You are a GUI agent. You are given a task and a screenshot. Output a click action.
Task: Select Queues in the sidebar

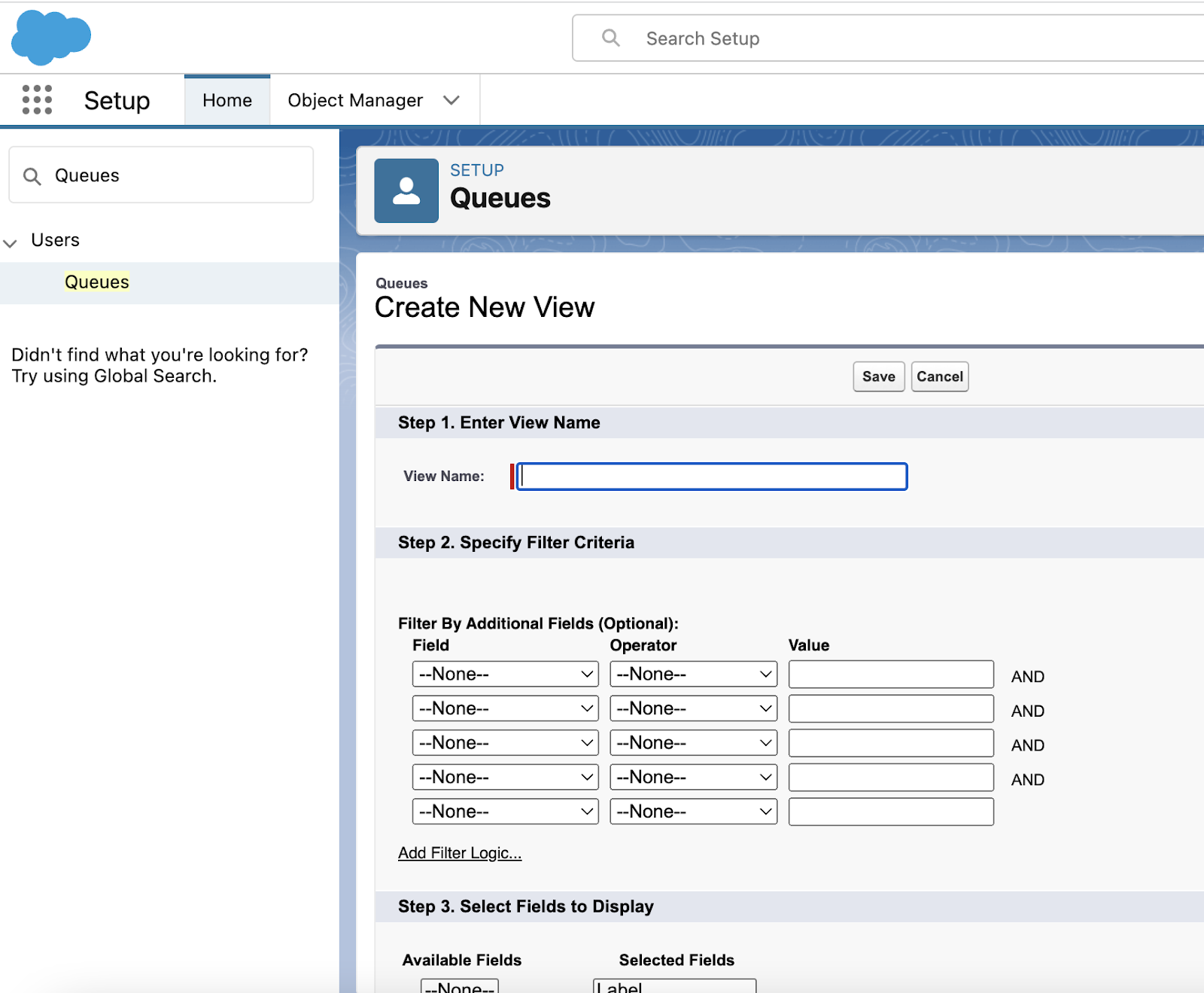pos(96,282)
